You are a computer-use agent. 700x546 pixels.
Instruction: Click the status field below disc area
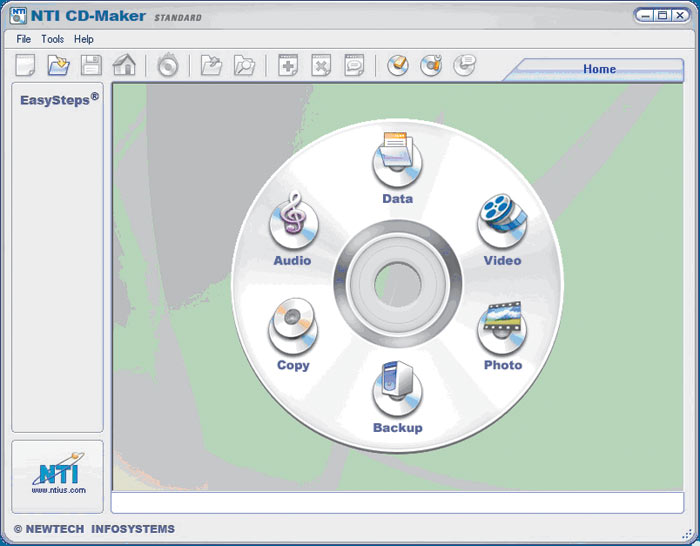pyautogui.click(x=397, y=503)
